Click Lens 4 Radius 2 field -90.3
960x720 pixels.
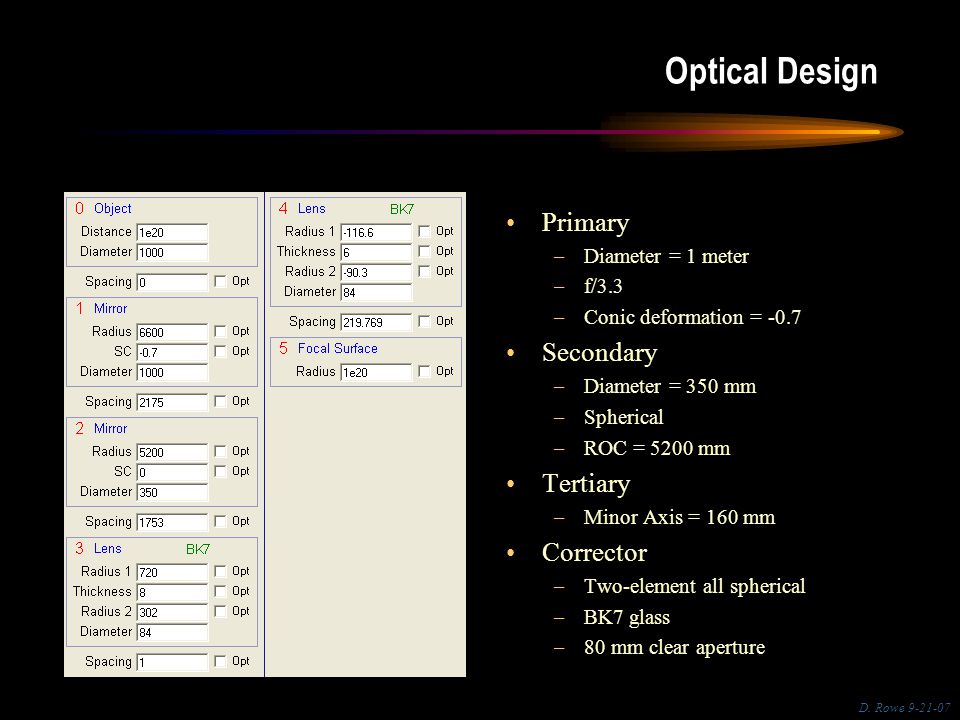pyautogui.click(x=376, y=272)
